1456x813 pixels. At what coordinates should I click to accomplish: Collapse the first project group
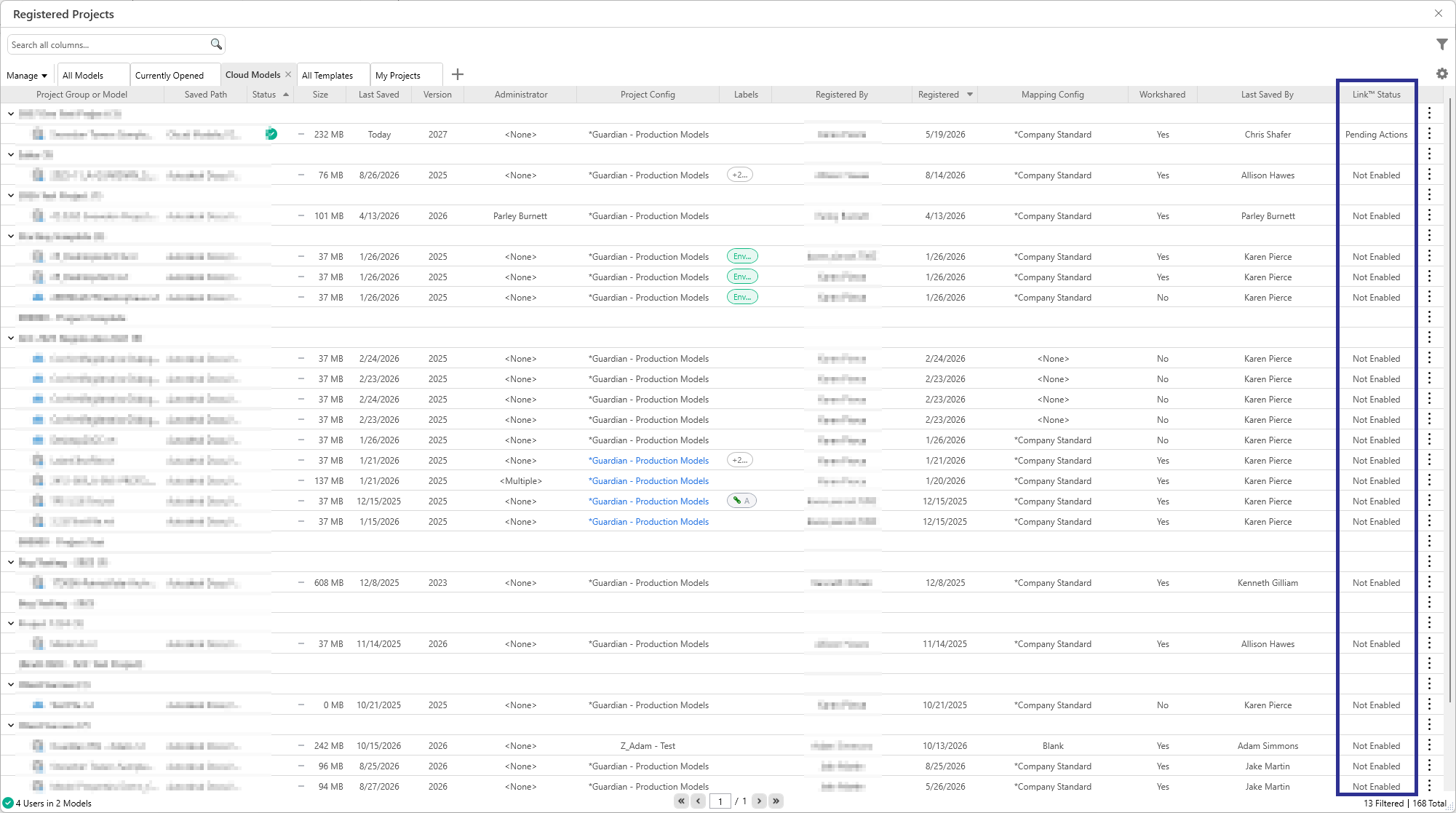tap(10, 114)
